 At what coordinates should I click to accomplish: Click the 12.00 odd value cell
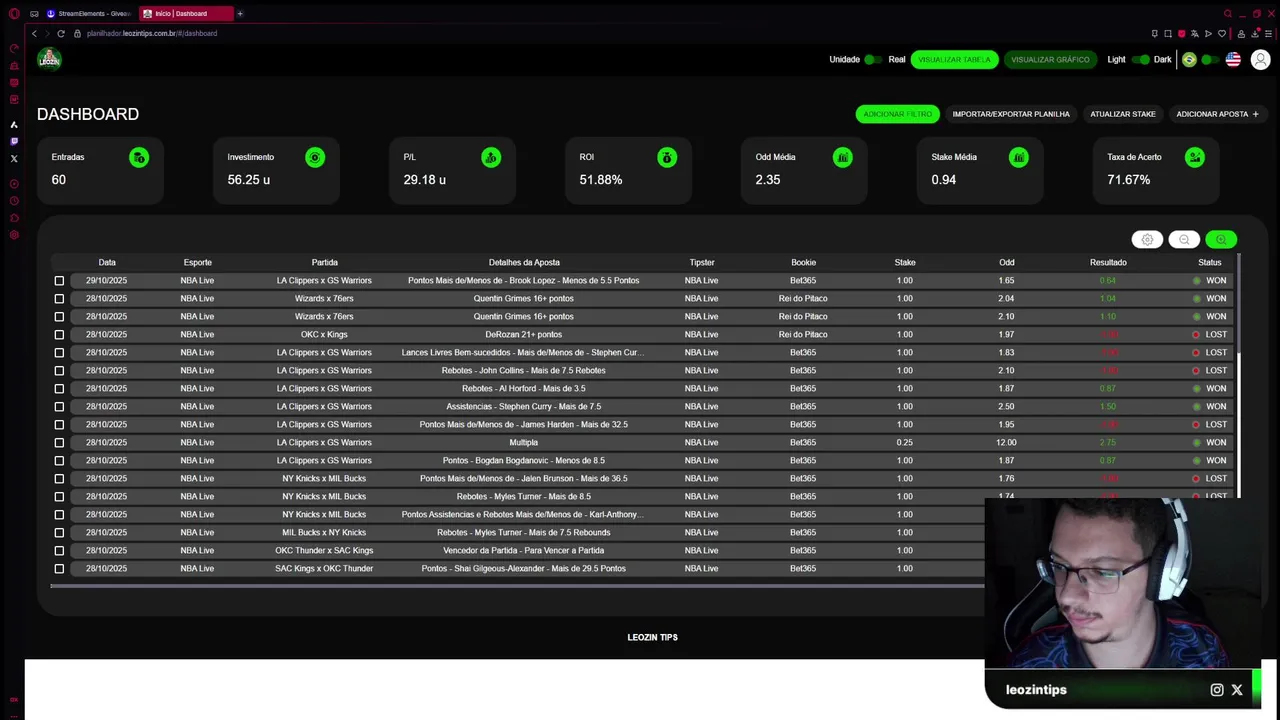pyautogui.click(x=1006, y=443)
